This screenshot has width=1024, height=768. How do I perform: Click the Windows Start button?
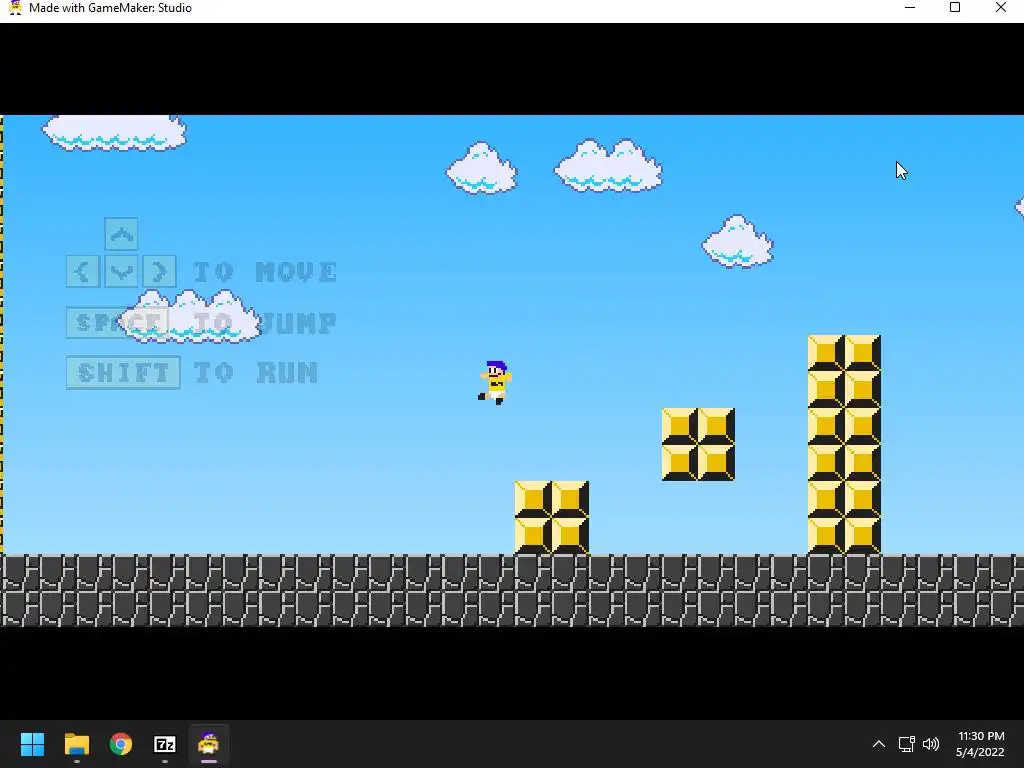click(x=32, y=744)
